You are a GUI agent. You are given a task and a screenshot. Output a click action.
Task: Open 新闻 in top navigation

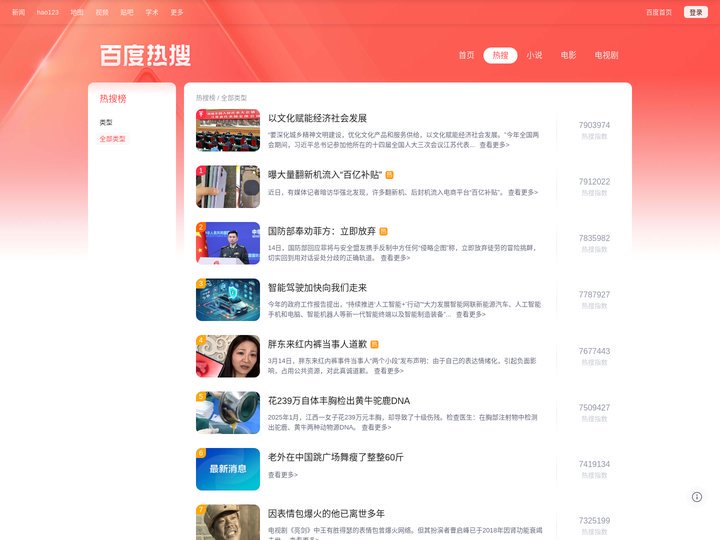(18, 12)
